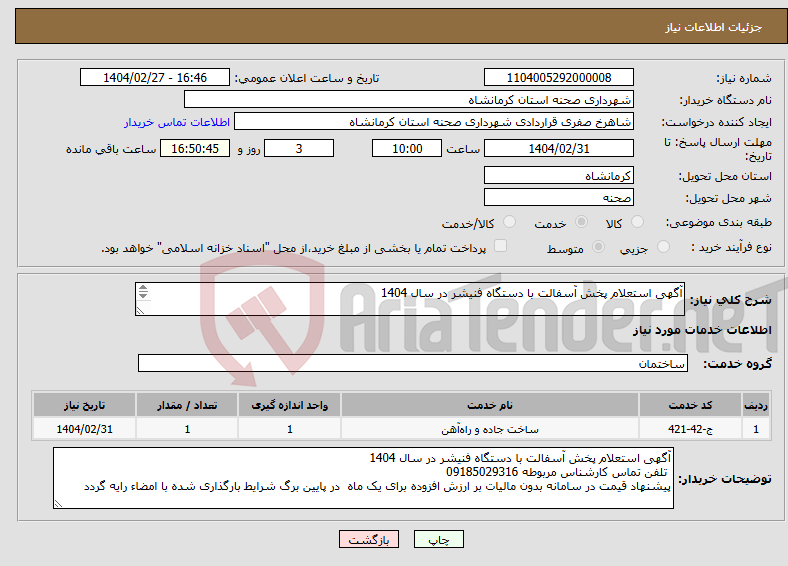The image size is (788, 566).
Task: Select the کالا radio button
Action: [637, 222]
